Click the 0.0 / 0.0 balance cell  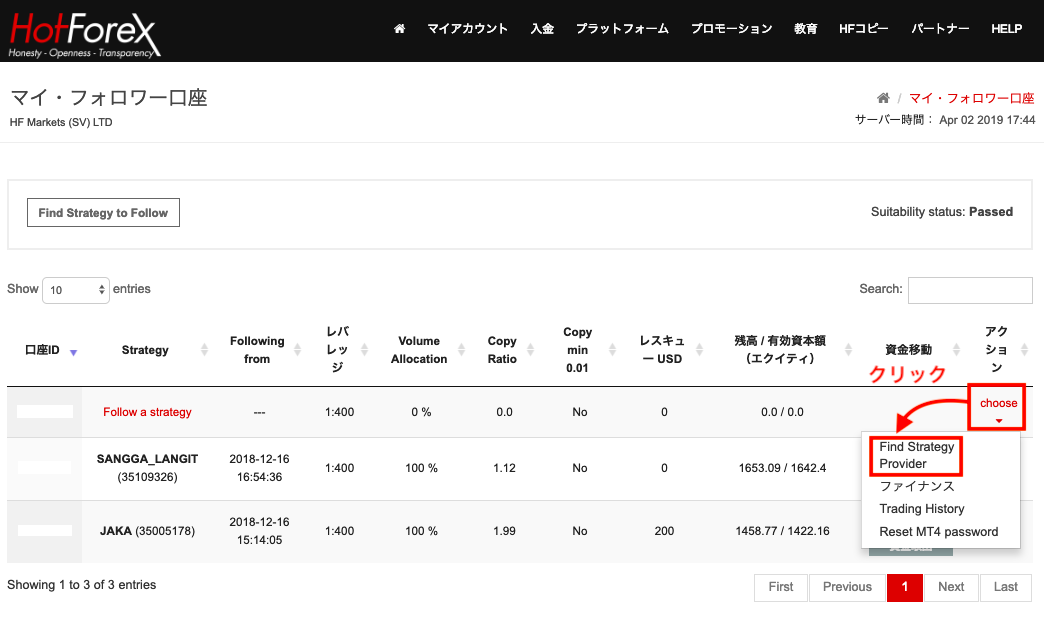(782, 412)
